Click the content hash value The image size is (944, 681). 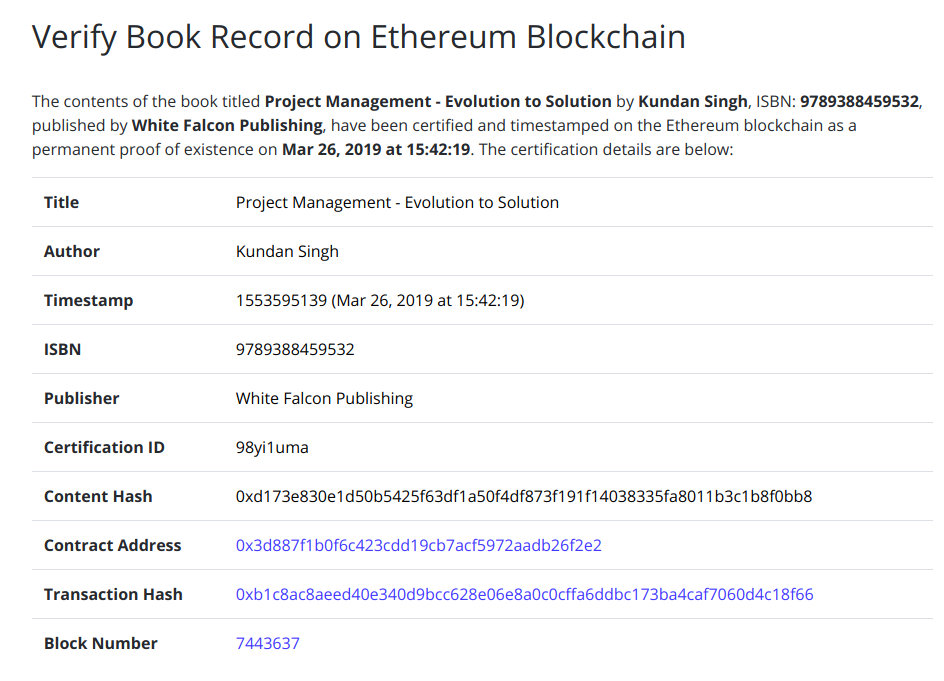tap(523, 497)
